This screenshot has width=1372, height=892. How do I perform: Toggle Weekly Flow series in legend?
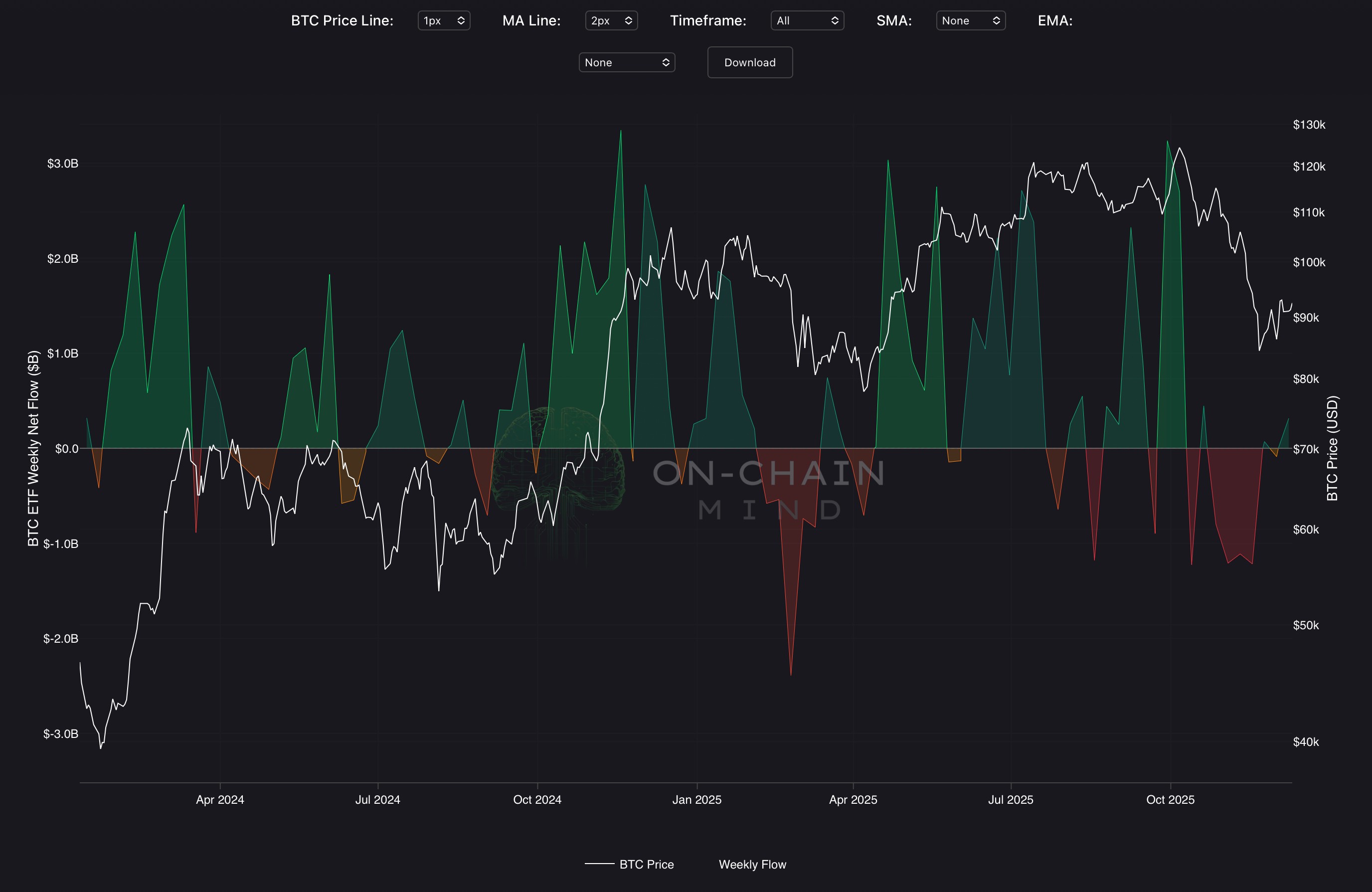(752, 864)
